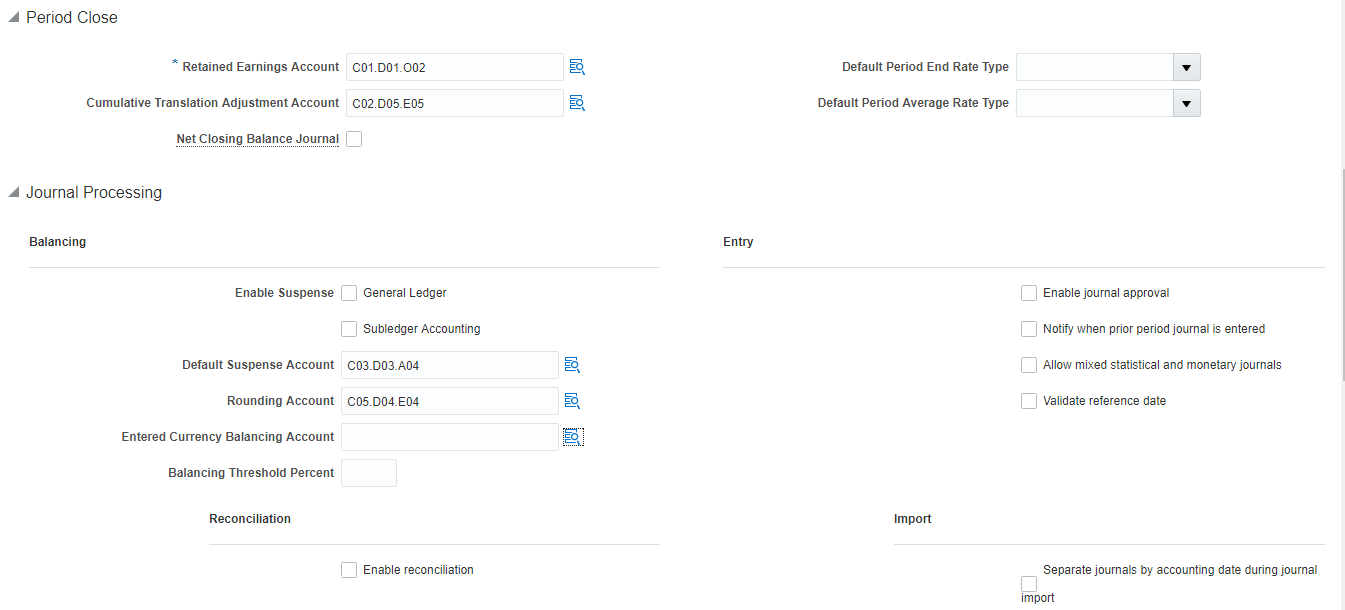The width and height of the screenshot is (1345, 610).
Task: Toggle Validate reference date checkbox
Action: [1029, 401]
